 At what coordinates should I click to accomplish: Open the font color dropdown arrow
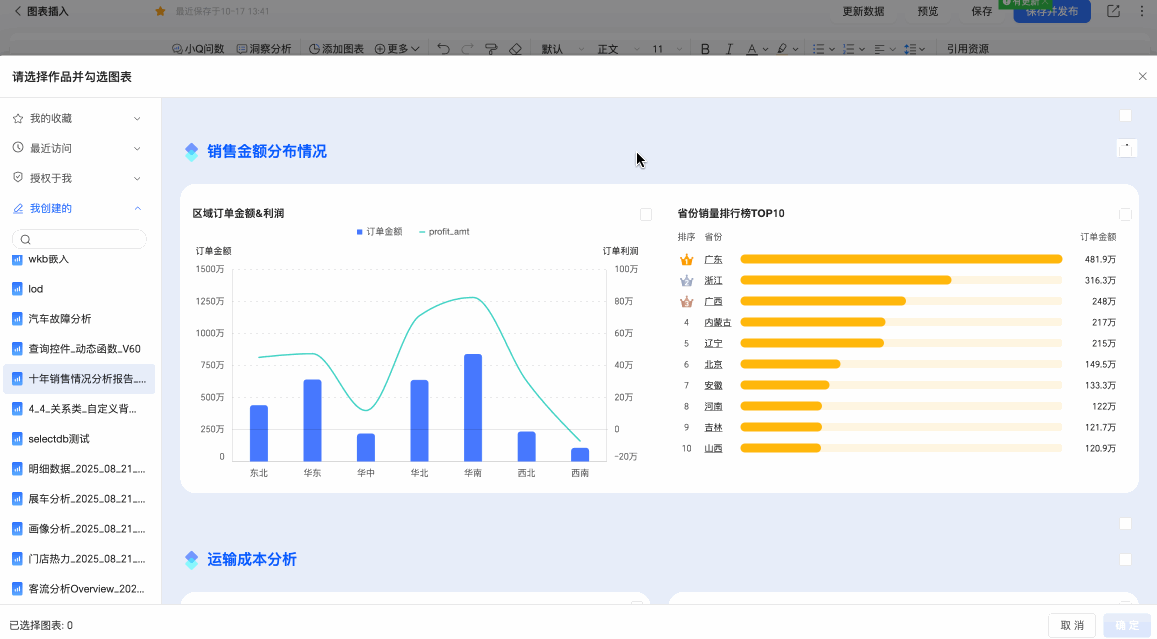(x=765, y=49)
